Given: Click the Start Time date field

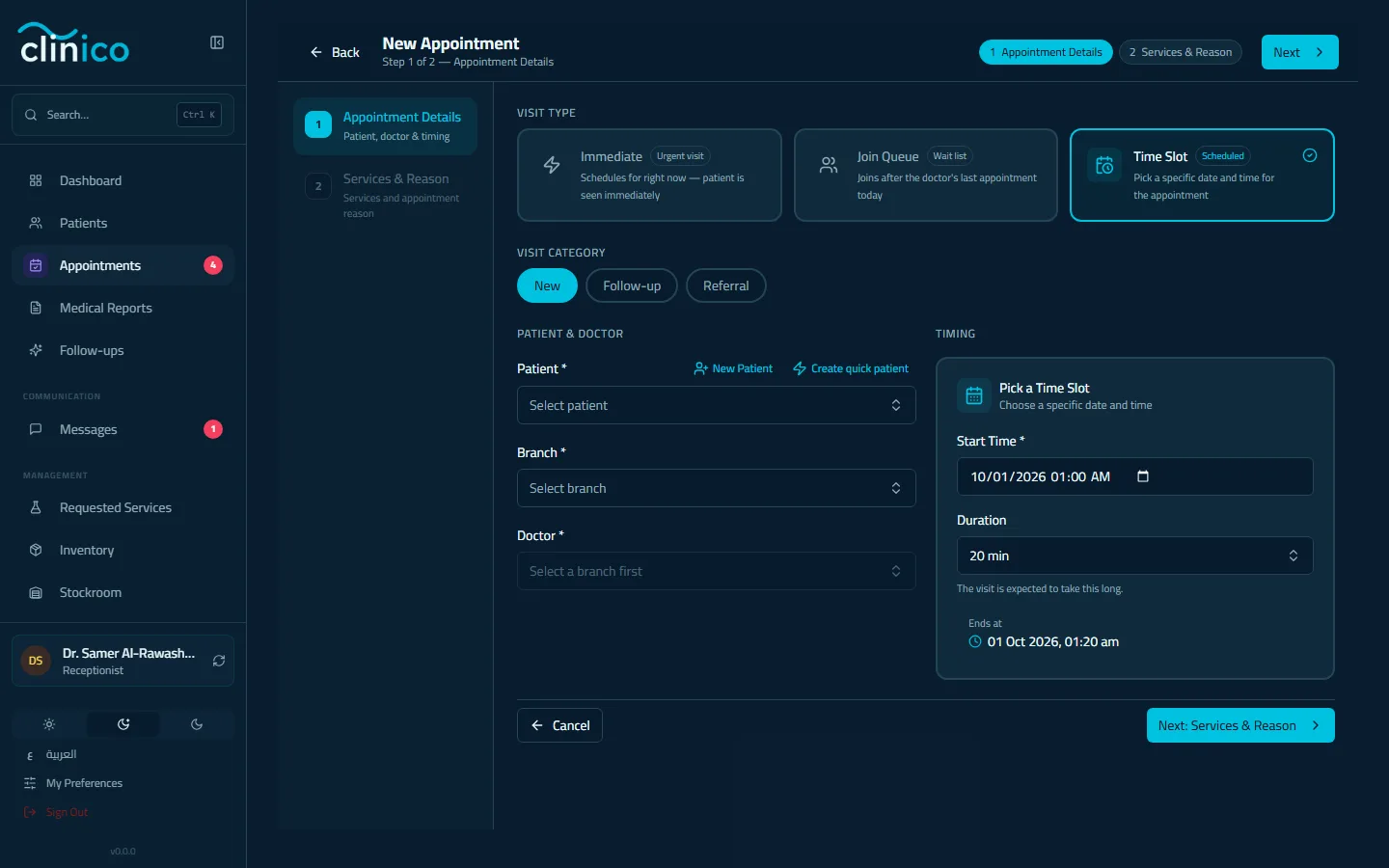Looking at the screenshot, I should point(1134,476).
